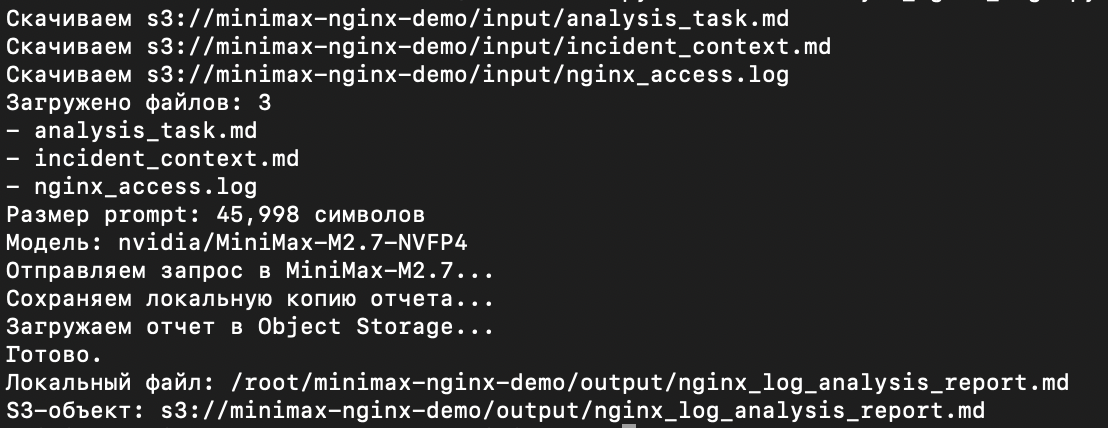Click the 'S3-объект:' label
Screen dimensions: 1108x428
tap(76, 410)
